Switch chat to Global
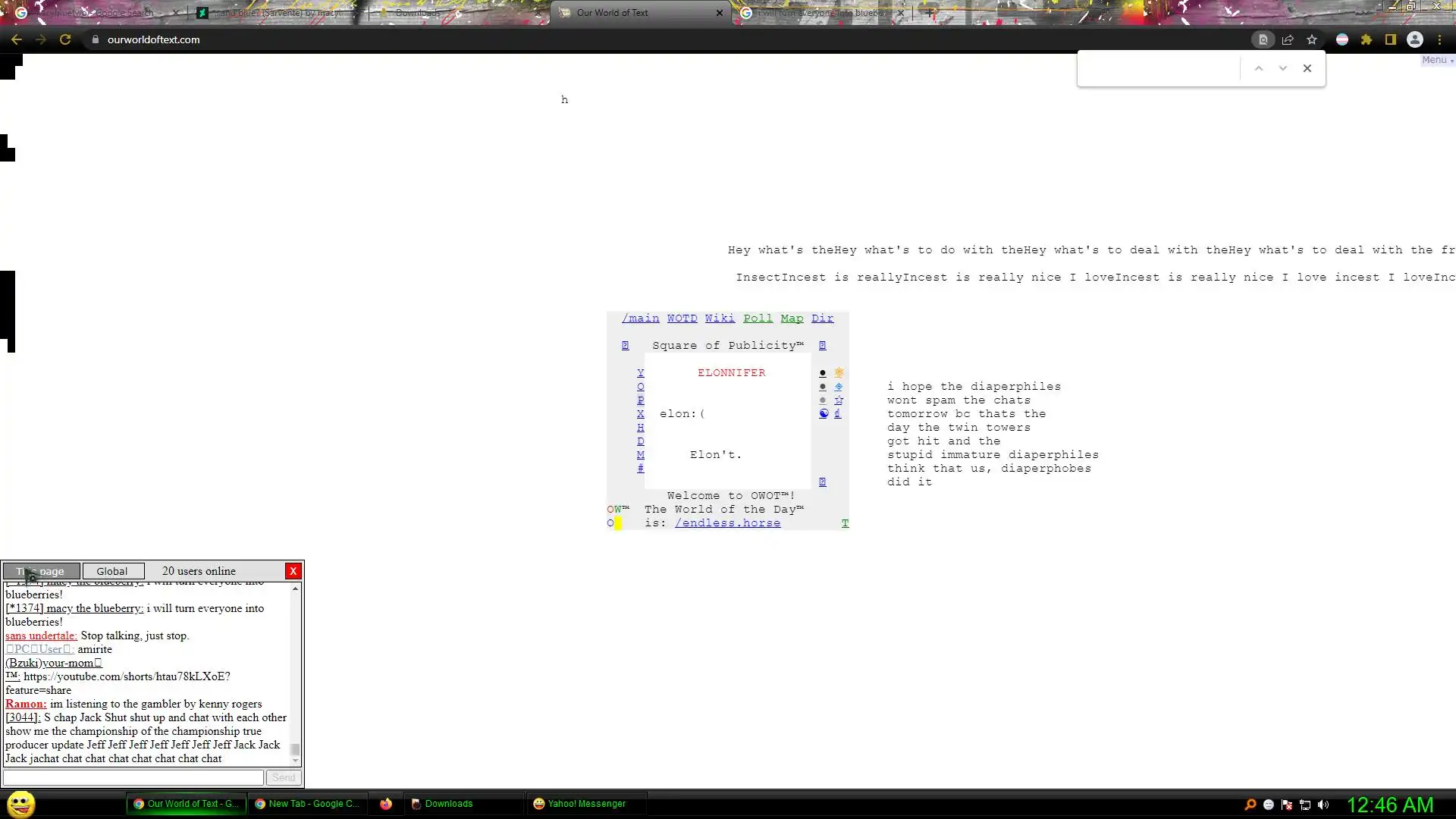The width and height of the screenshot is (1456, 819). 112,571
